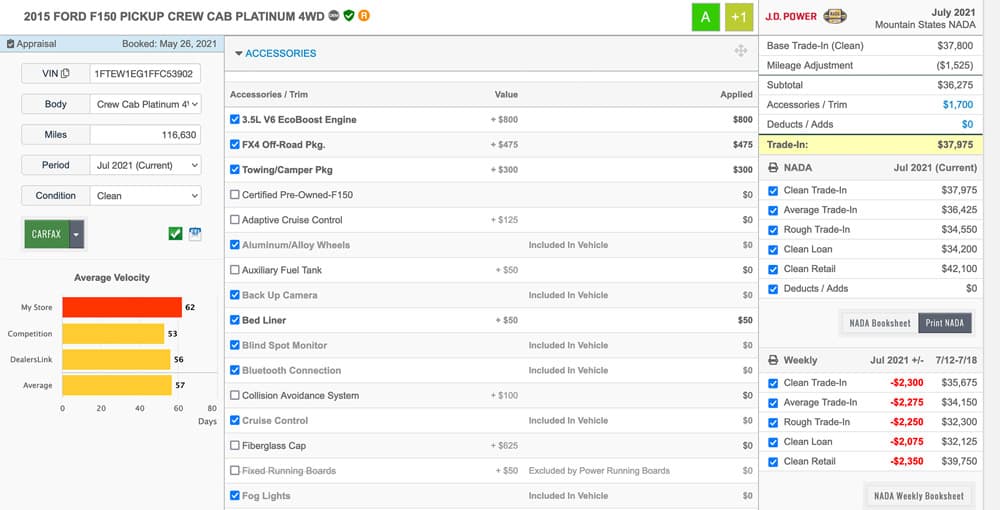Open the Period dropdown
This screenshot has width=1000, height=510.
tap(145, 165)
